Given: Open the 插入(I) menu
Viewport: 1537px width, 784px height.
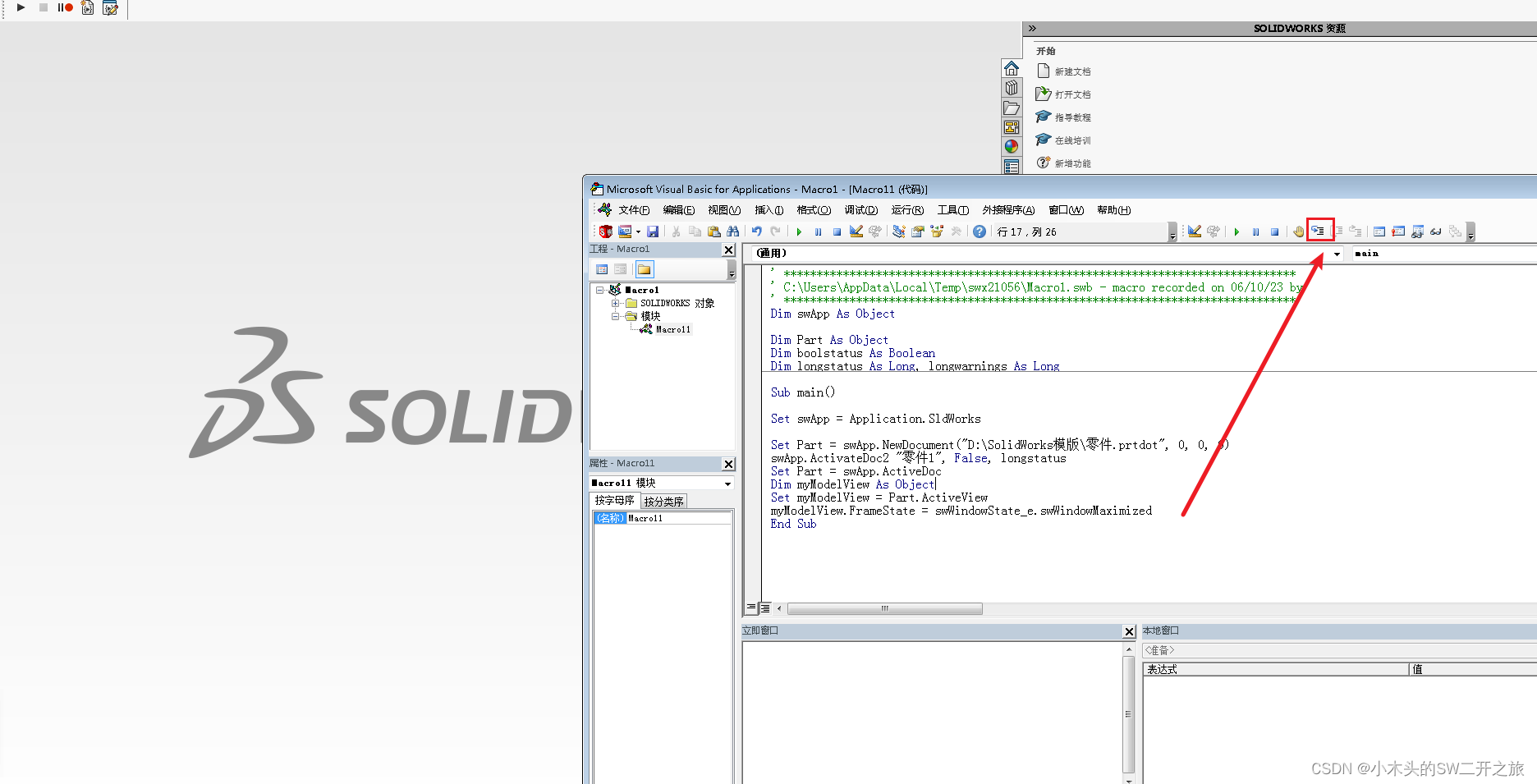Looking at the screenshot, I should [x=768, y=210].
